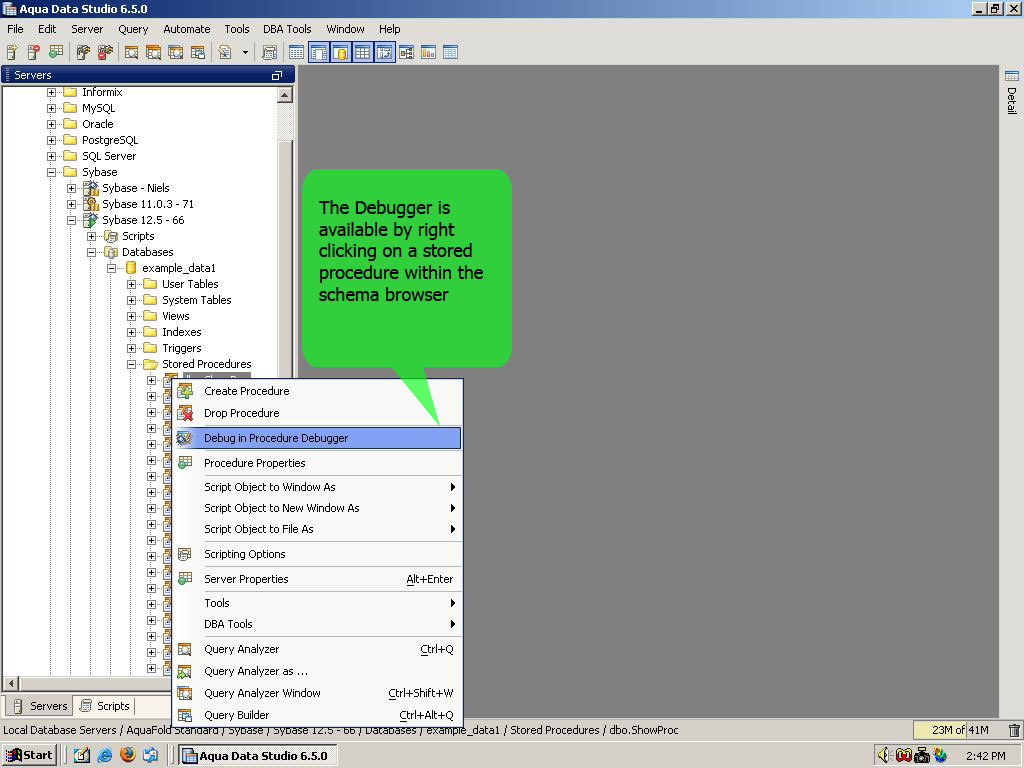
Task: Toggle the highlighted grid view button
Action: click(362, 52)
